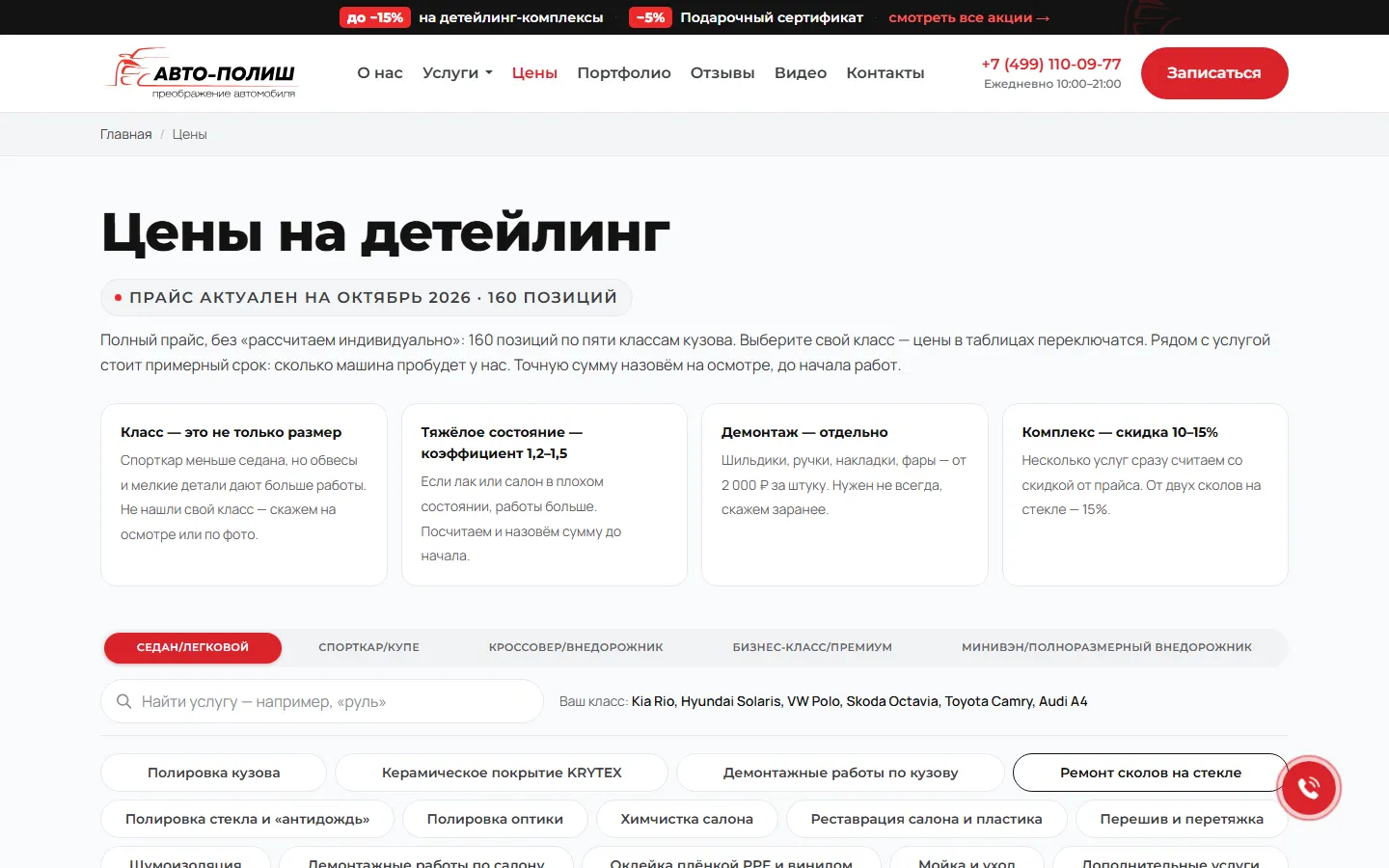Click the Записаться button
This screenshot has height=868, width=1389.
[x=1214, y=73]
